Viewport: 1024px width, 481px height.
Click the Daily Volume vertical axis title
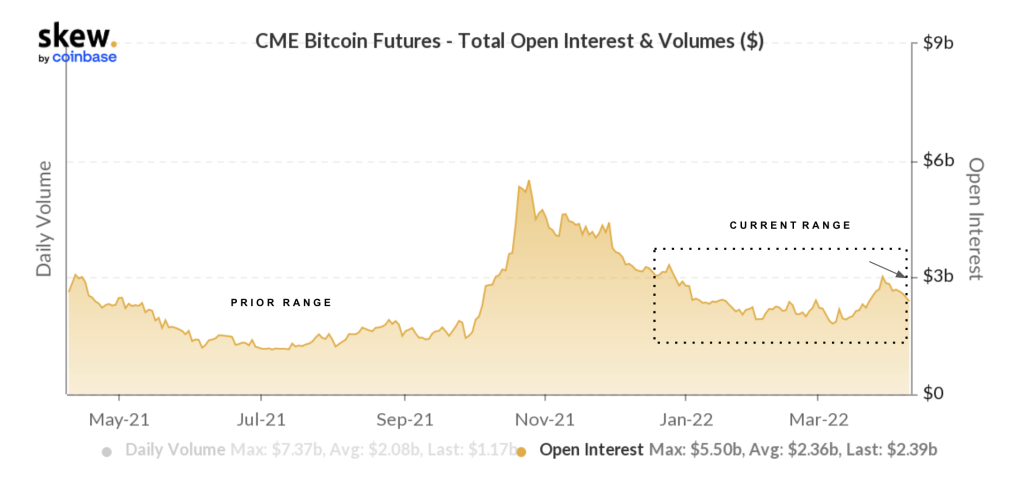pyautogui.click(x=45, y=220)
